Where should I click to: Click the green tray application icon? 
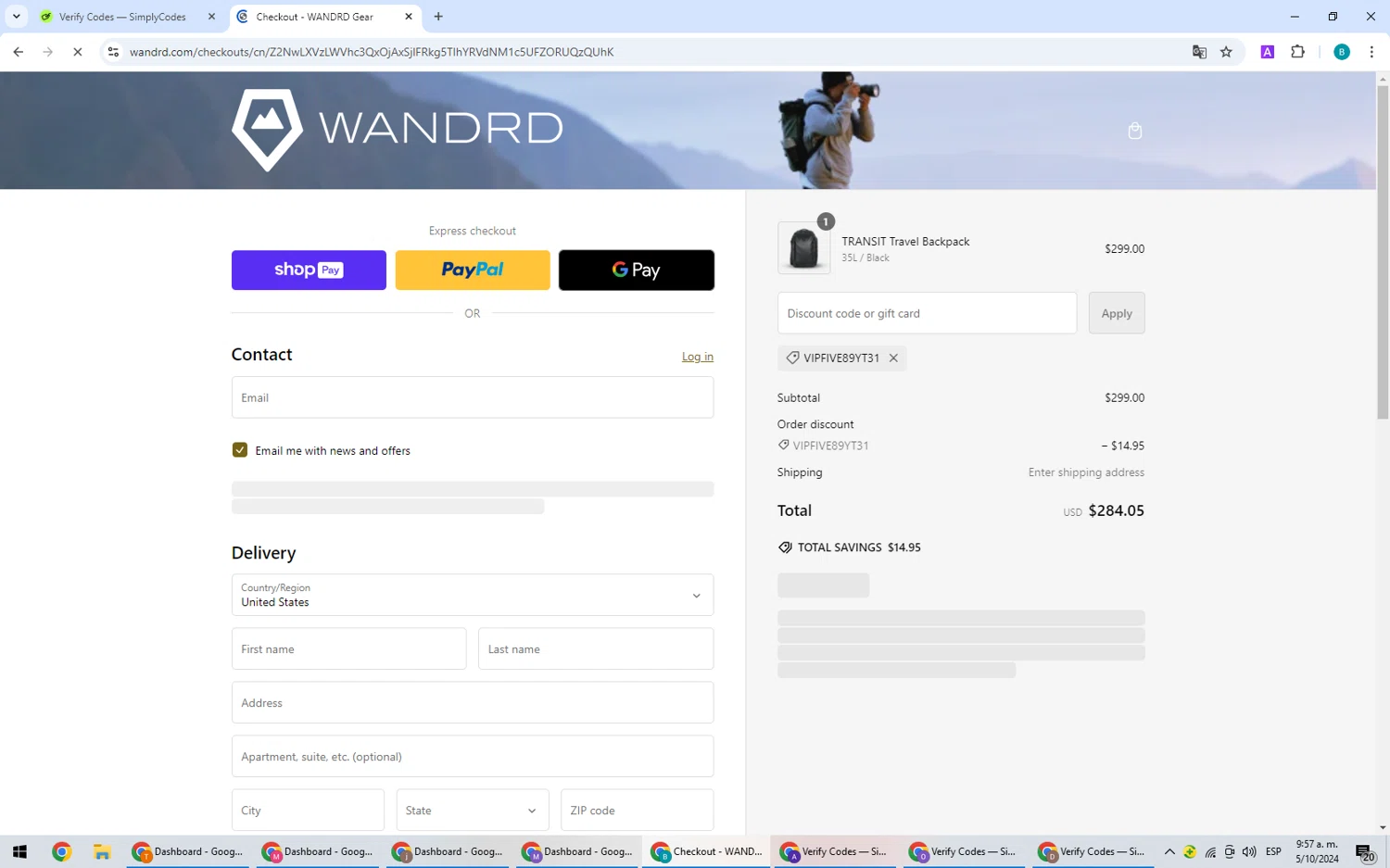[x=1190, y=851]
